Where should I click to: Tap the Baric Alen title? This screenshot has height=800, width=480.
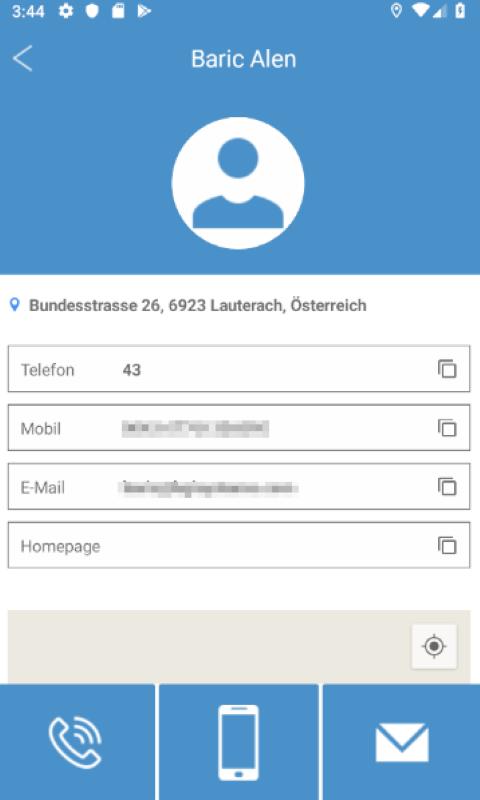point(243,59)
